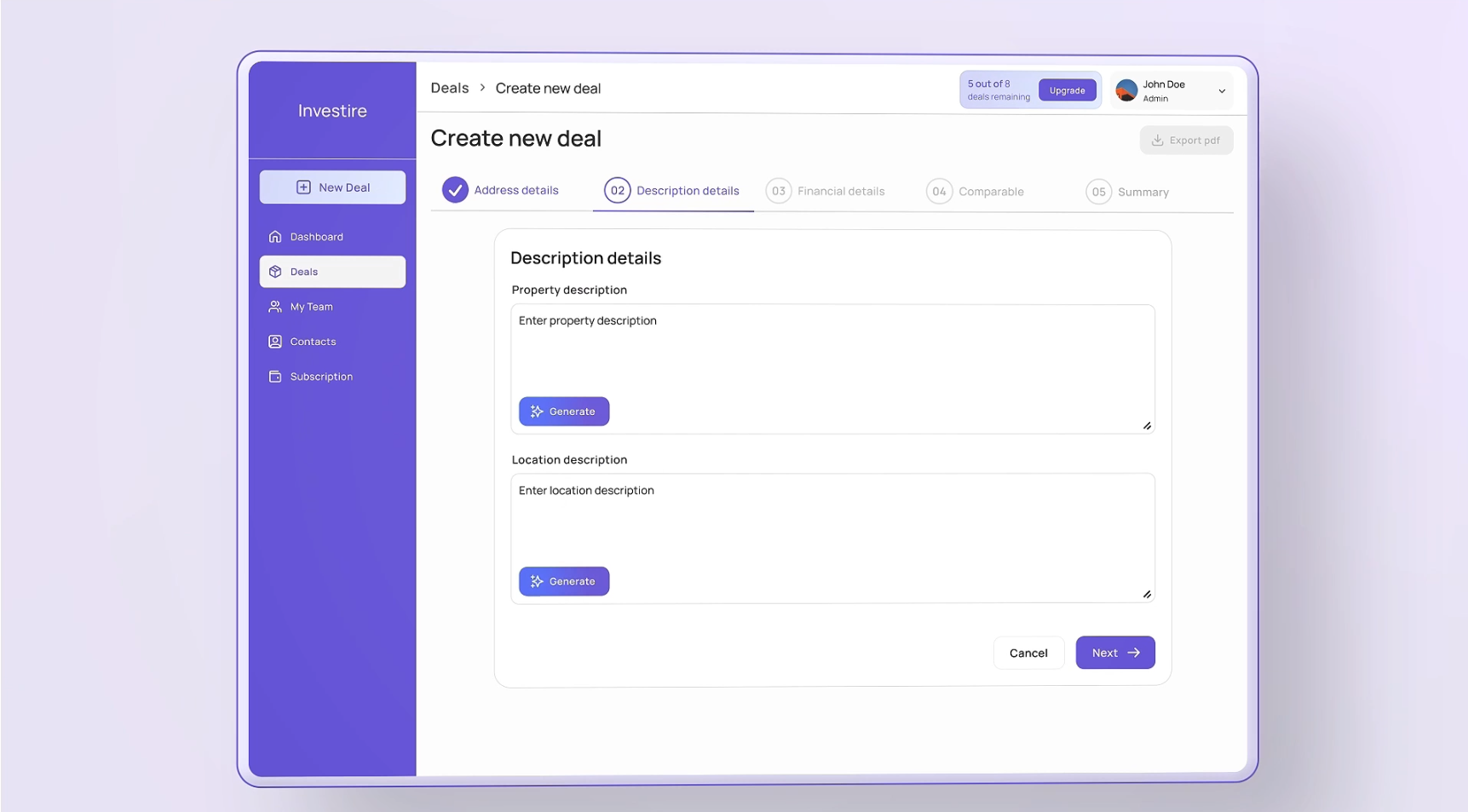The width and height of the screenshot is (1468, 812).
Task: Click the Contacts icon in sidebar
Action: [275, 342]
